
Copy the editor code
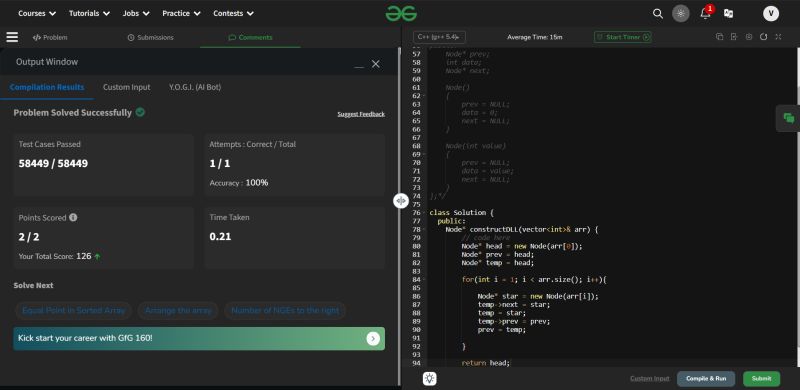coord(719,37)
